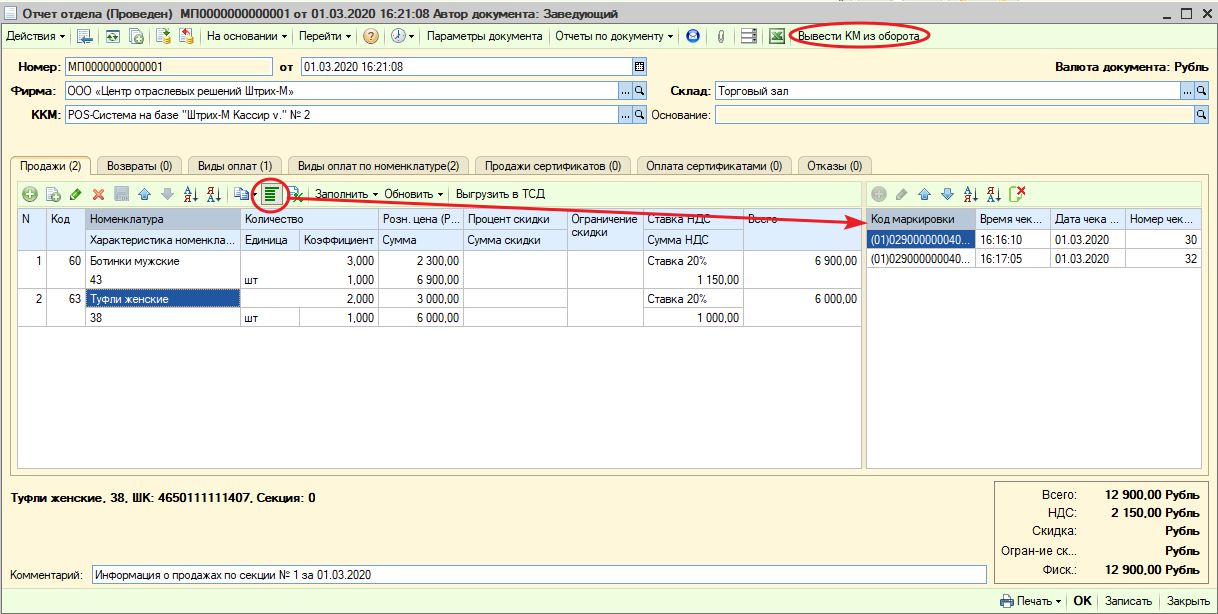Select the Ботинки мужские row
1218x614 pixels.
pos(134,261)
